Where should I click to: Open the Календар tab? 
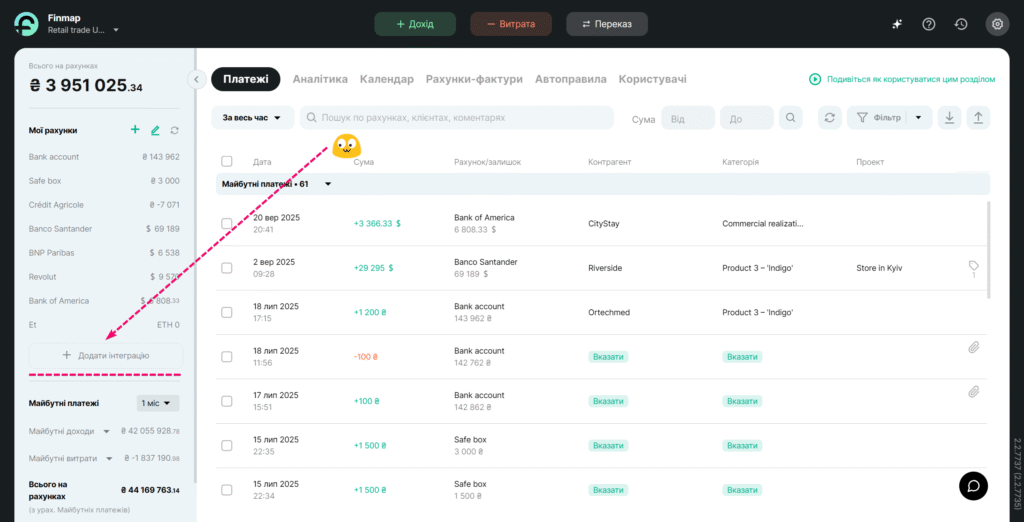pyautogui.click(x=386, y=79)
